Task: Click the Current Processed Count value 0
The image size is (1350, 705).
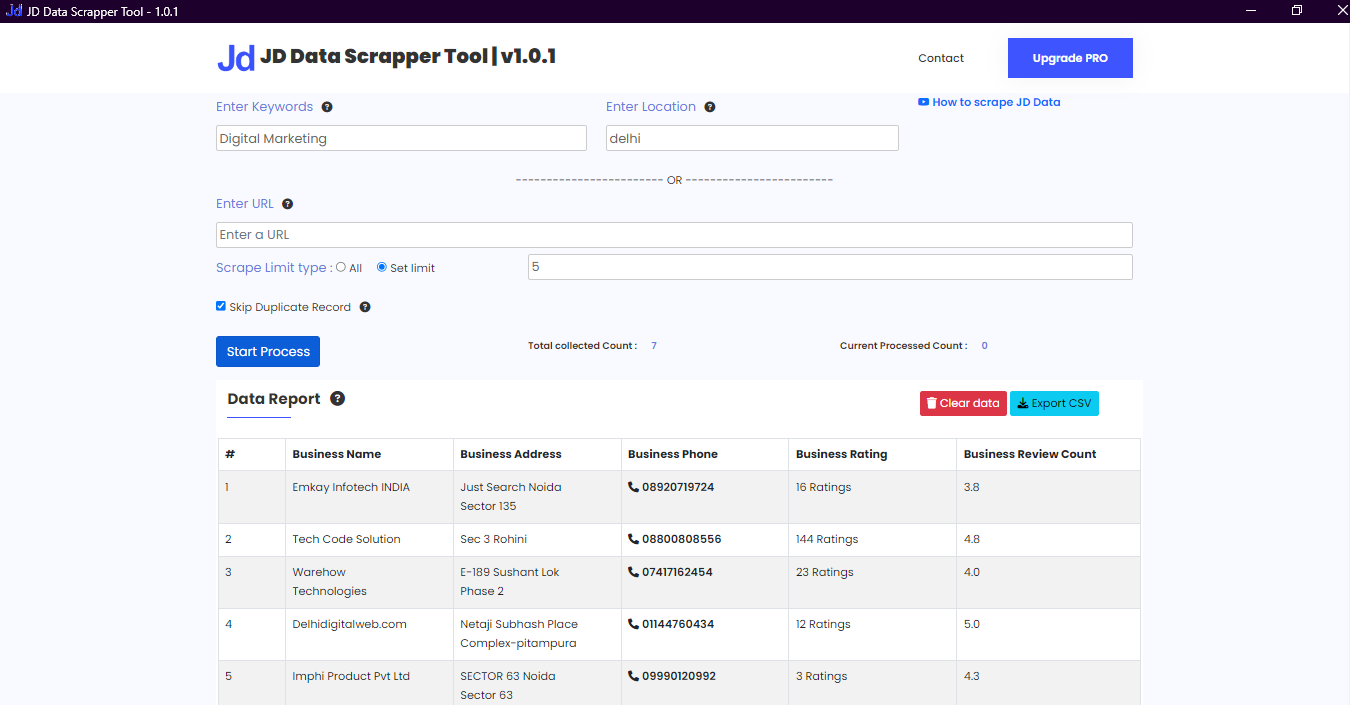Action: (984, 346)
